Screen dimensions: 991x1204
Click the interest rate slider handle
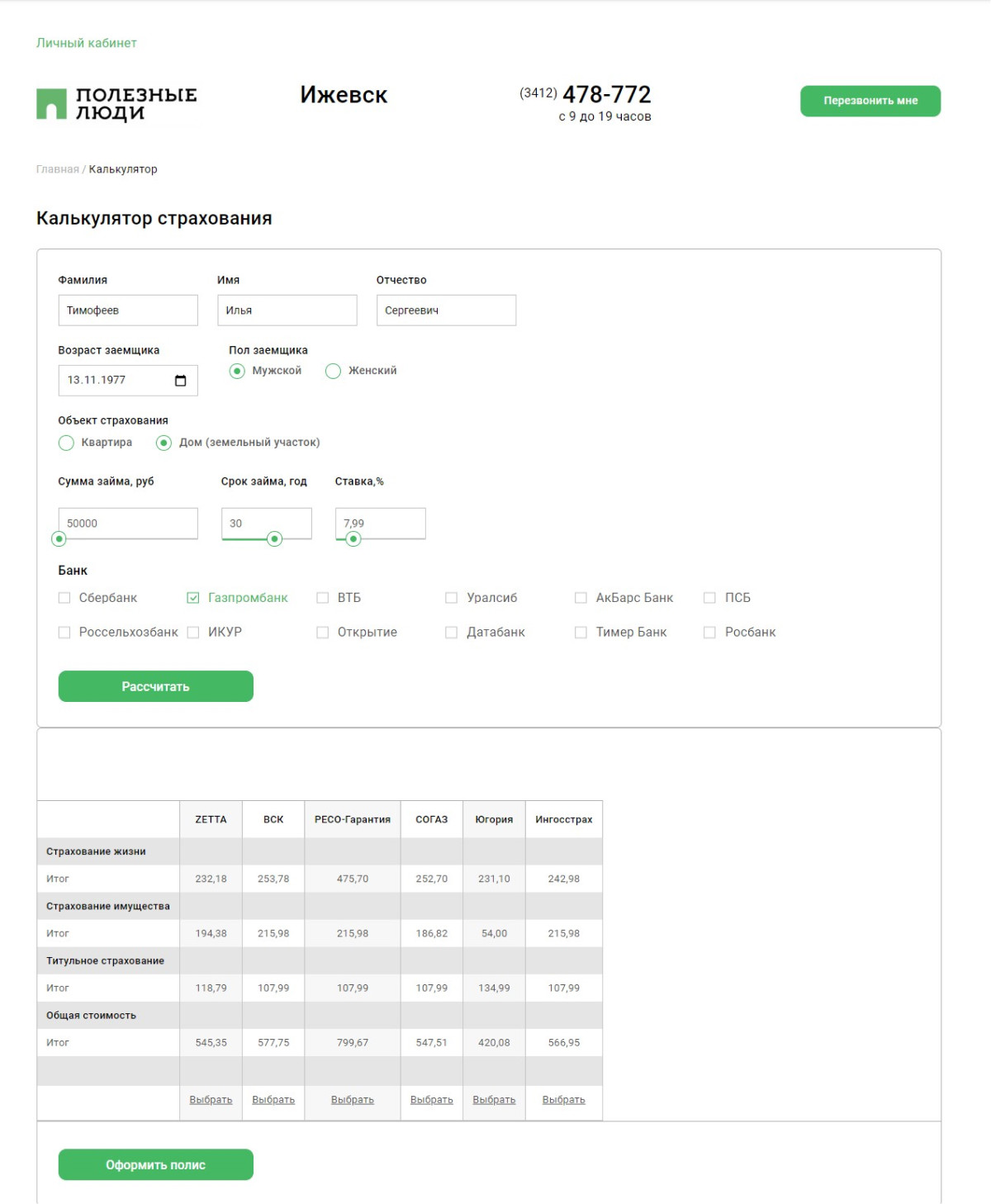coord(353,539)
